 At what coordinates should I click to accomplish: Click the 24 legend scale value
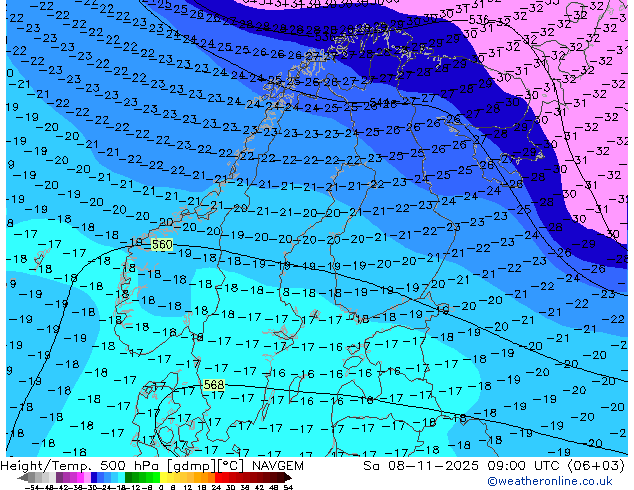[216, 487]
